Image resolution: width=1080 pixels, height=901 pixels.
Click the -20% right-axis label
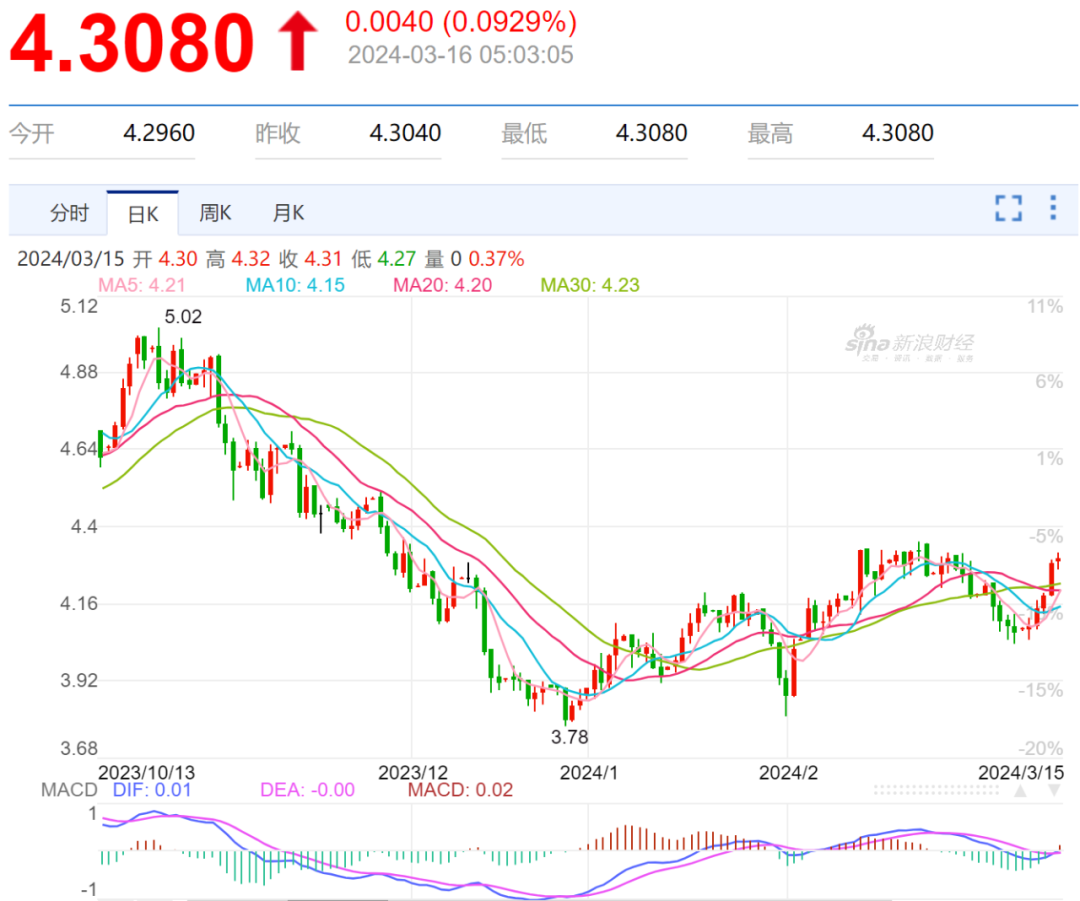[1041, 749]
